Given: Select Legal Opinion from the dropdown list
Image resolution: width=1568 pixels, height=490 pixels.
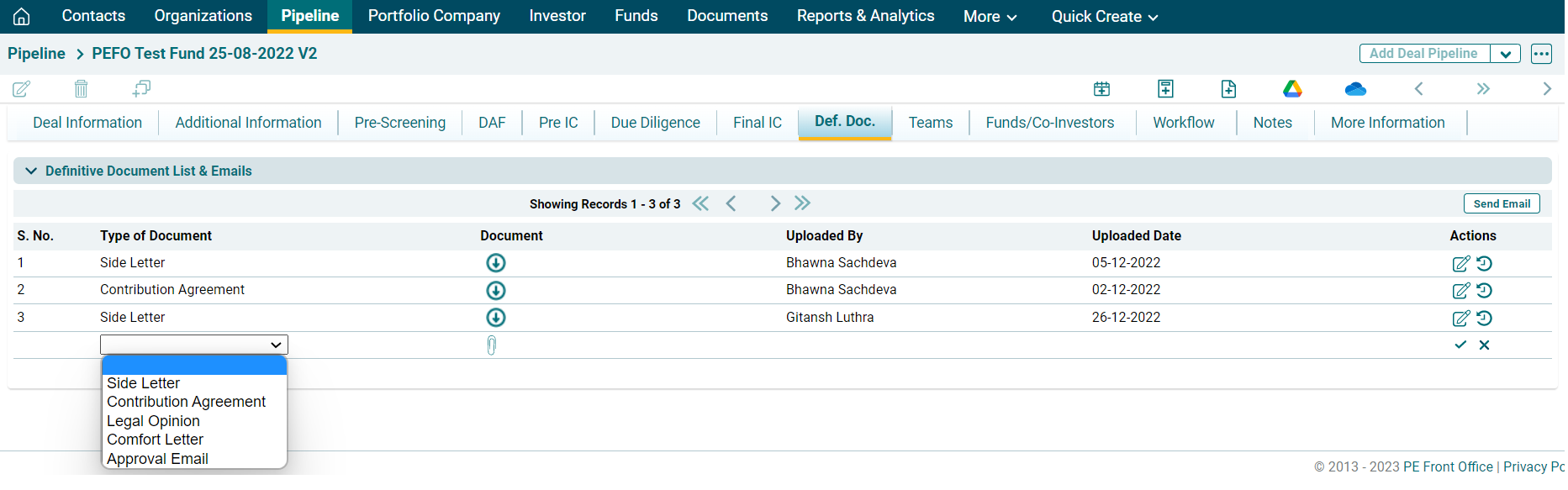Looking at the screenshot, I should [153, 421].
